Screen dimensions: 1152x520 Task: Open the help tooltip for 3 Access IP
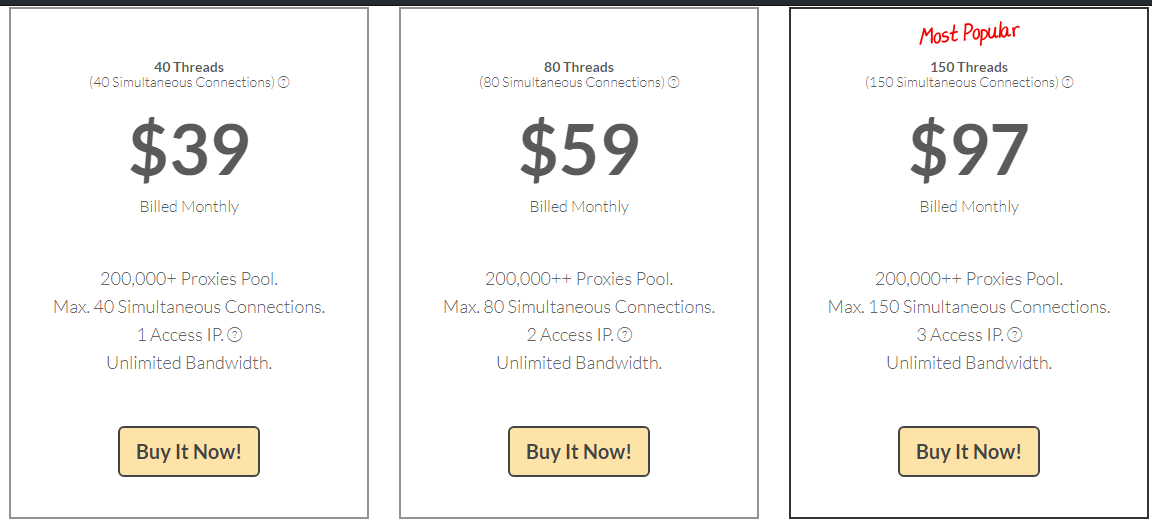1015,335
